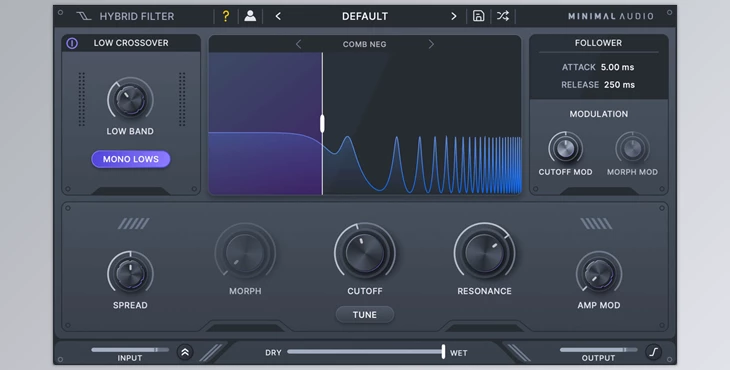Open the user account profile icon
730x370 pixels.
pyautogui.click(x=250, y=16)
